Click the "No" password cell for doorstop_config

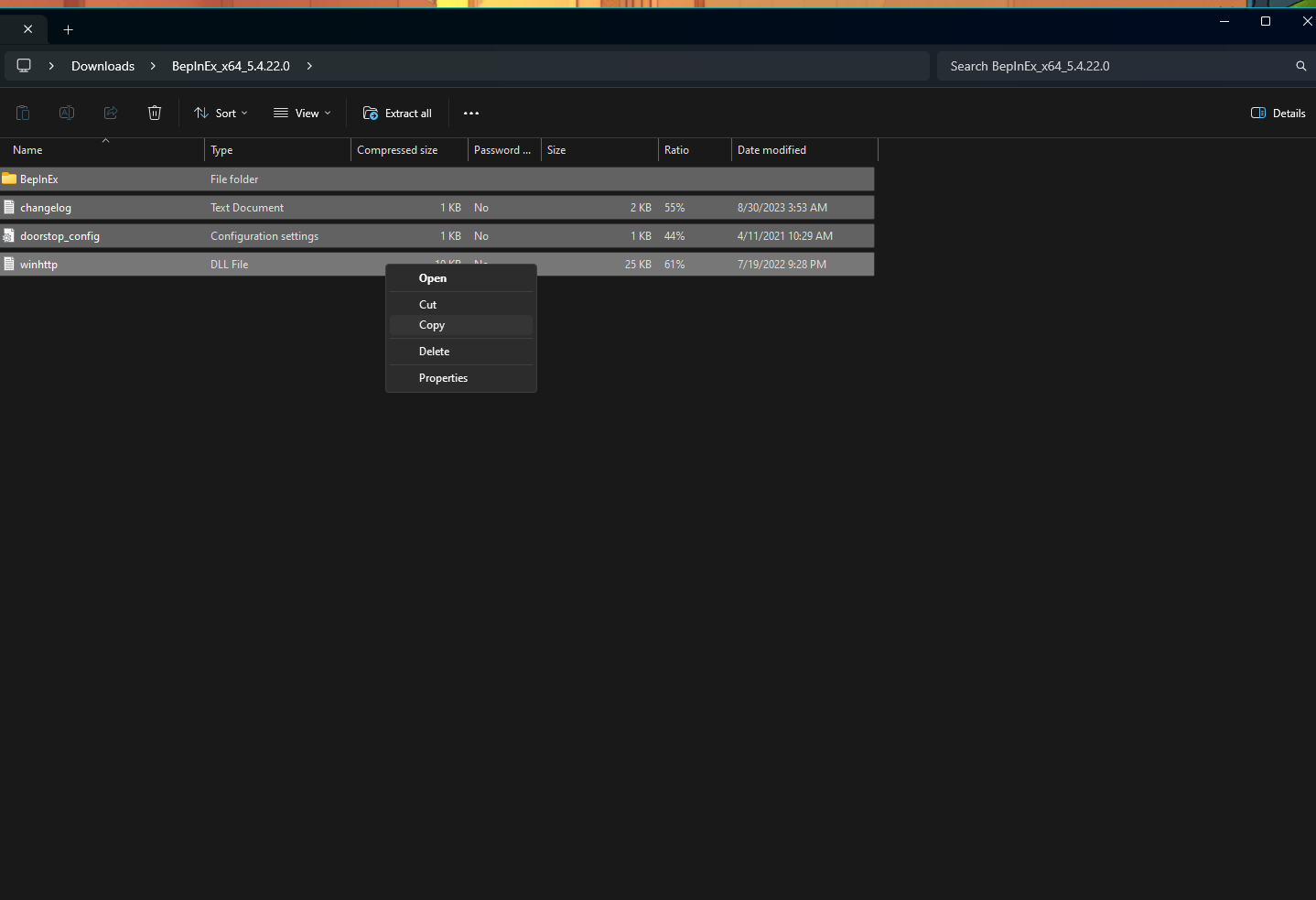(481, 236)
